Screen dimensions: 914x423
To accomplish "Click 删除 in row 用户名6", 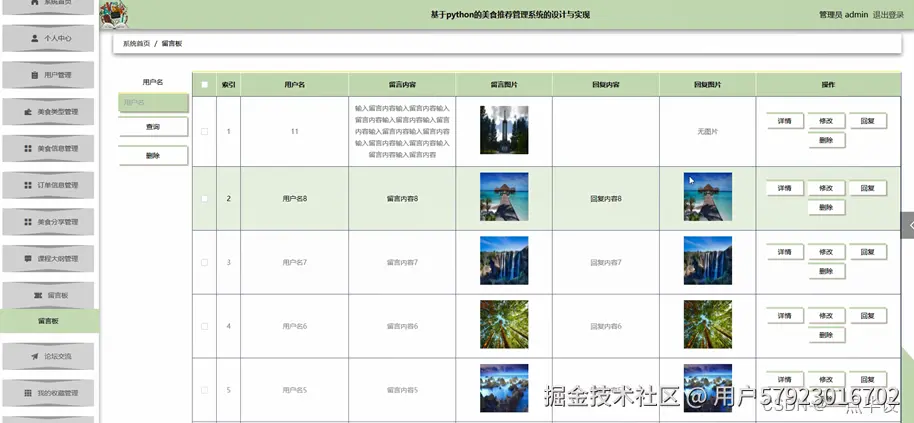I will point(826,335).
